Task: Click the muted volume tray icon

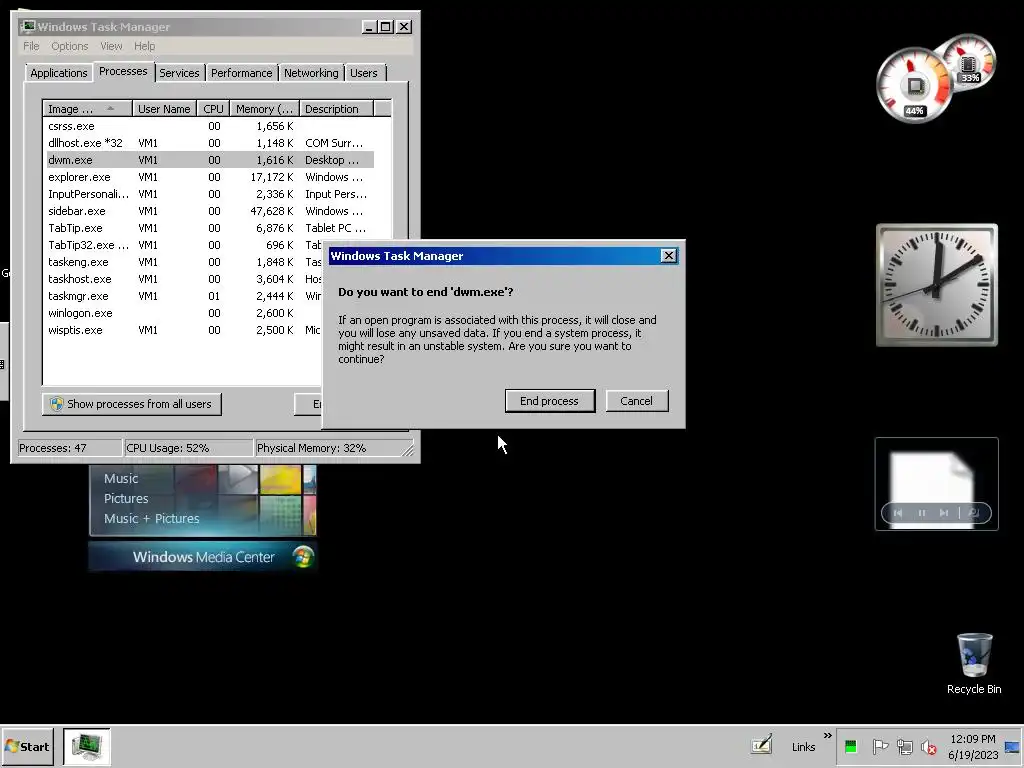Action: pos(928,746)
